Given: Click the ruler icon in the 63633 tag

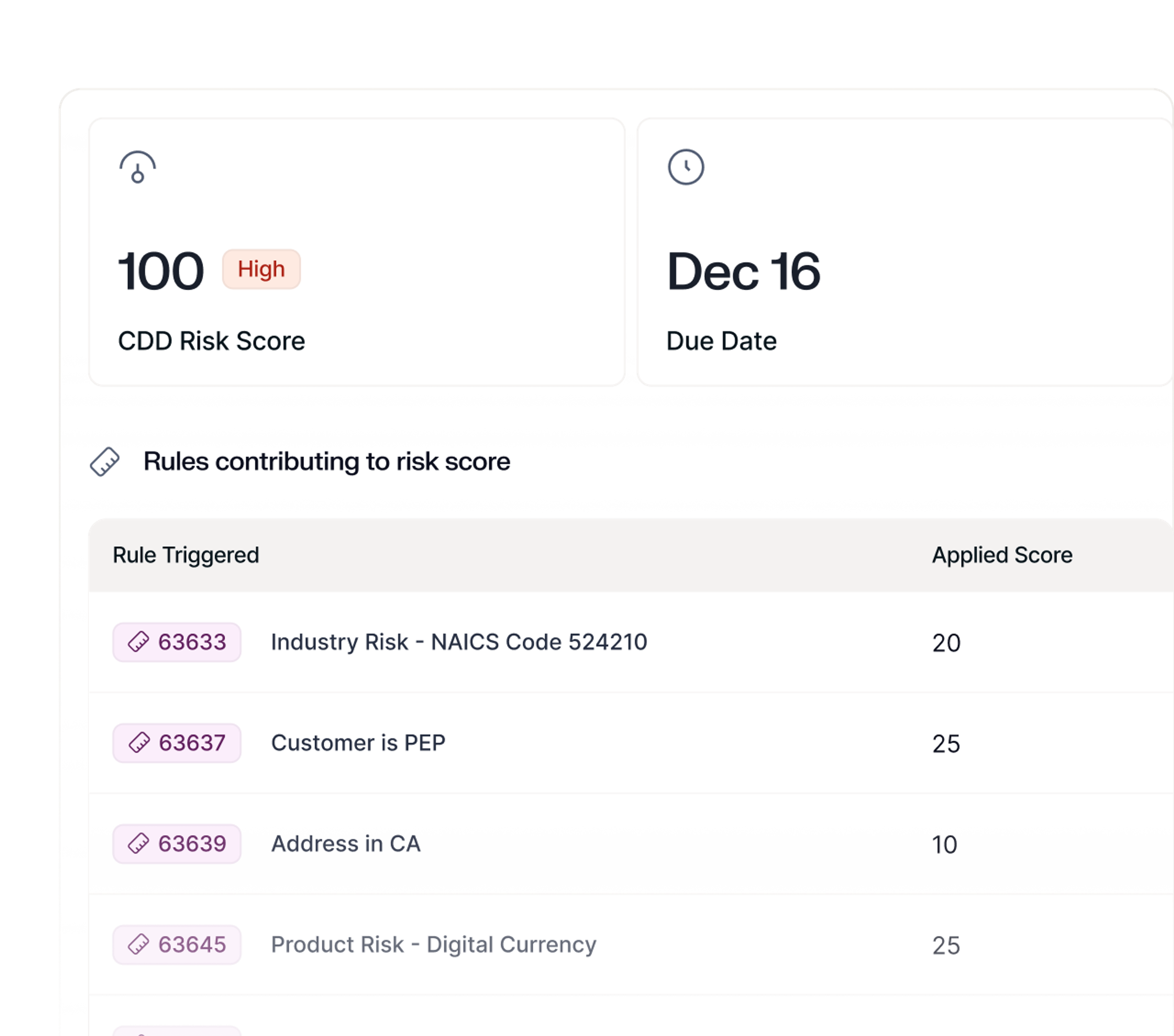Looking at the screenshot, I should pos(138,641).
